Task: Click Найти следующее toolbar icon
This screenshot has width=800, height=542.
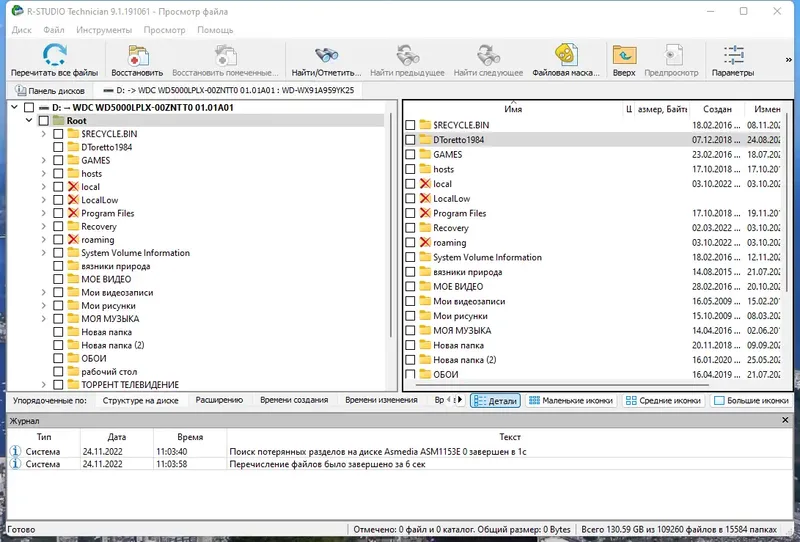Action: click(488, 55)
